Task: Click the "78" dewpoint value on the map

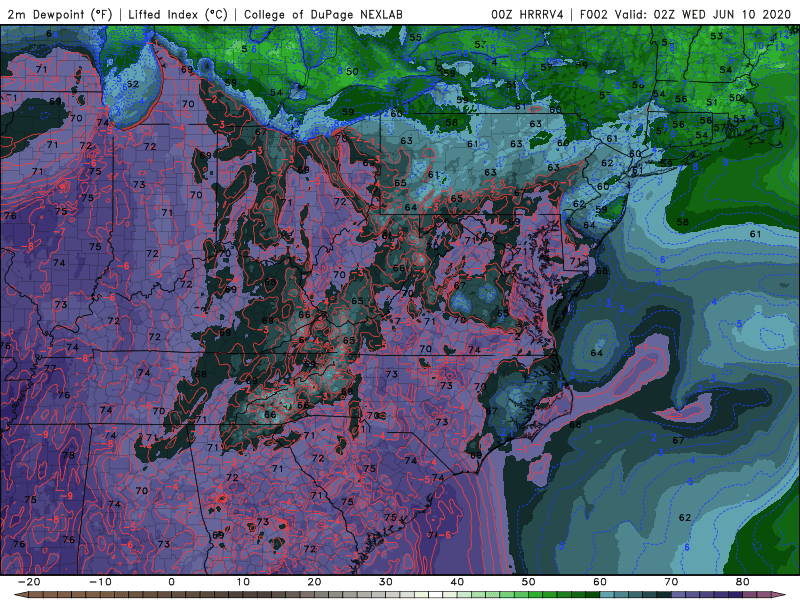Action: (x=68, y=455)
